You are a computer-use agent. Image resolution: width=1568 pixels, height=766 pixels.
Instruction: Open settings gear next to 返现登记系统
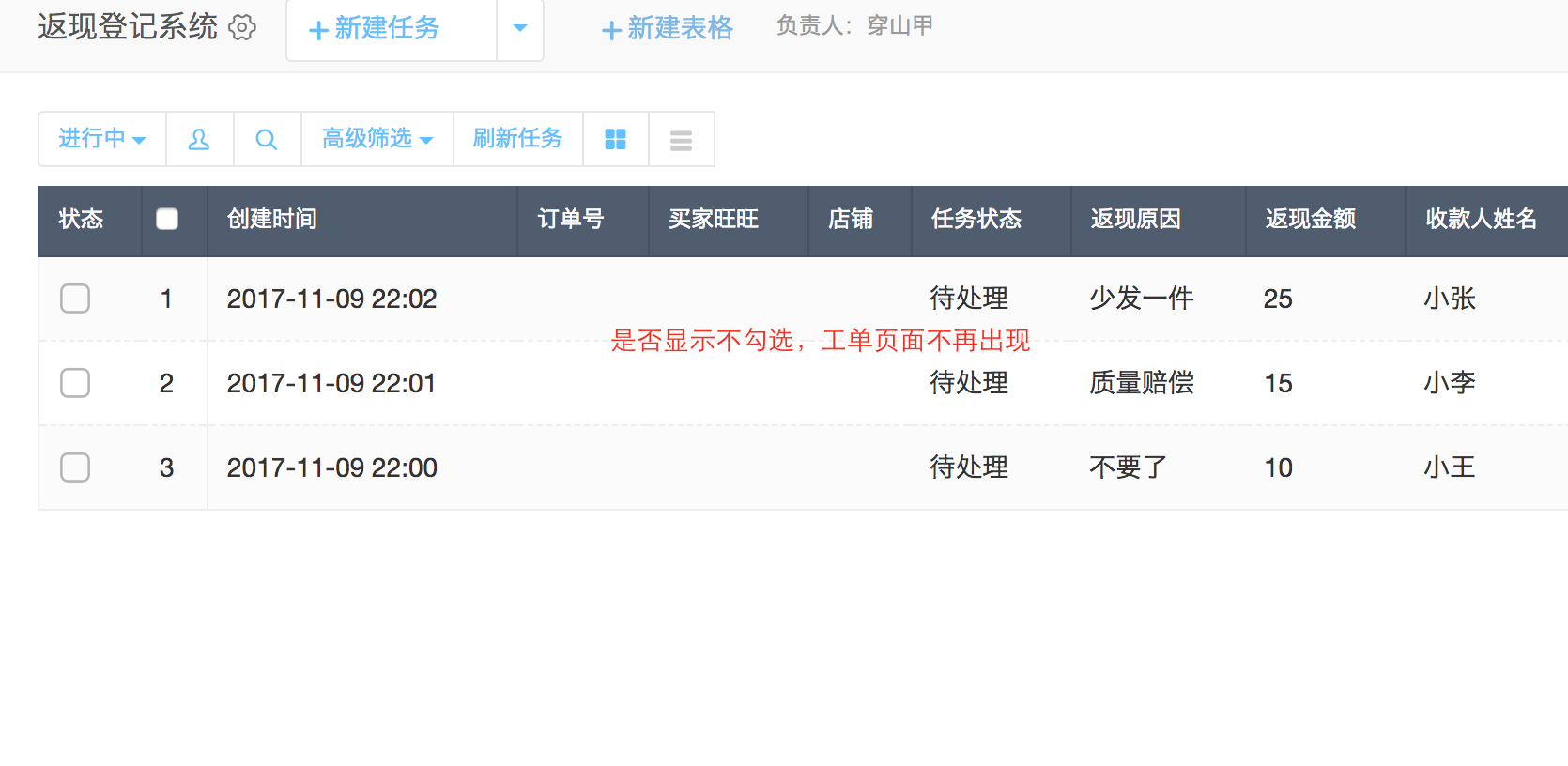[x=242, y=27]
